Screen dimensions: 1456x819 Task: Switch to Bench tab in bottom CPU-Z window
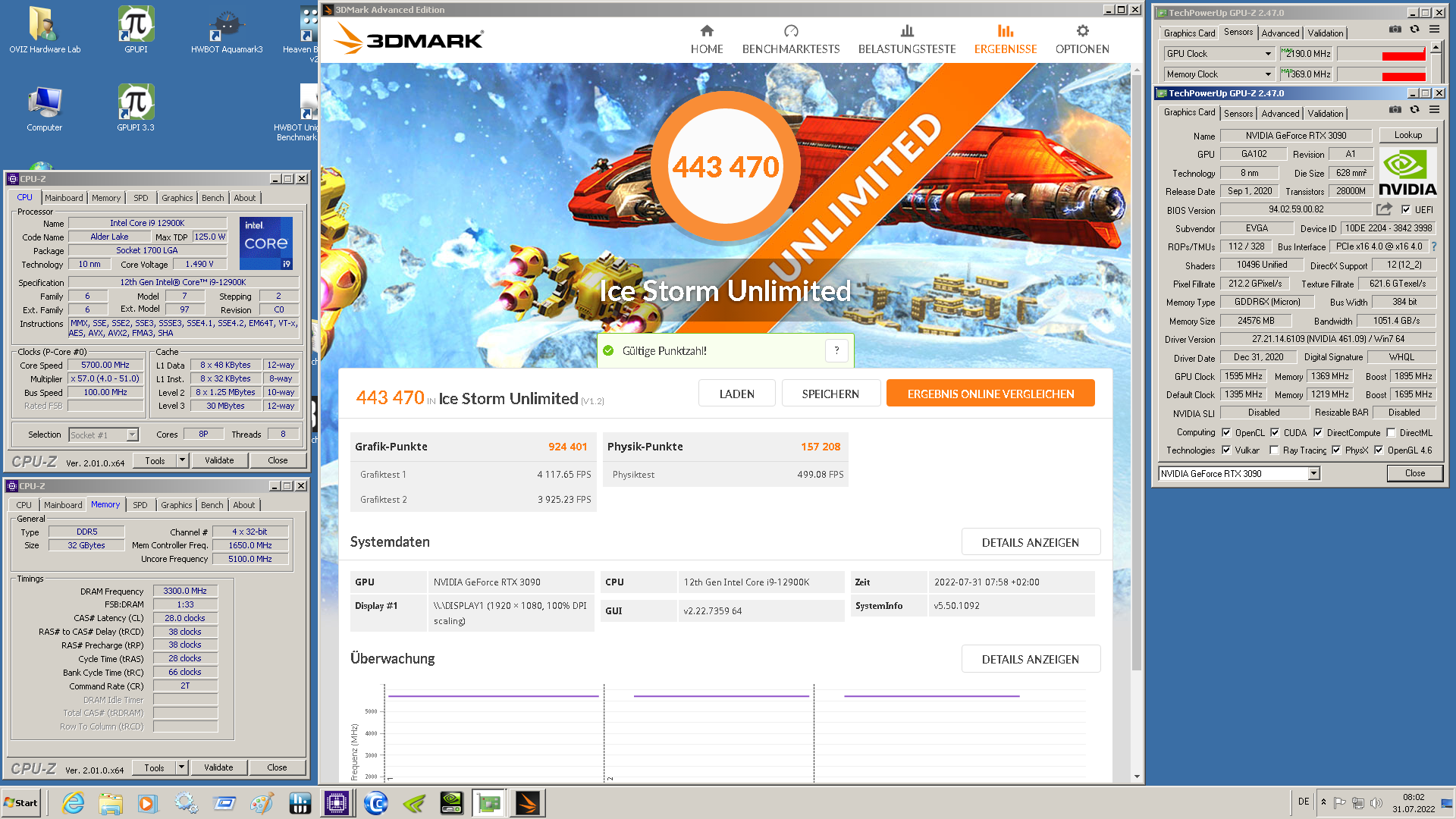tap(212, 505)
